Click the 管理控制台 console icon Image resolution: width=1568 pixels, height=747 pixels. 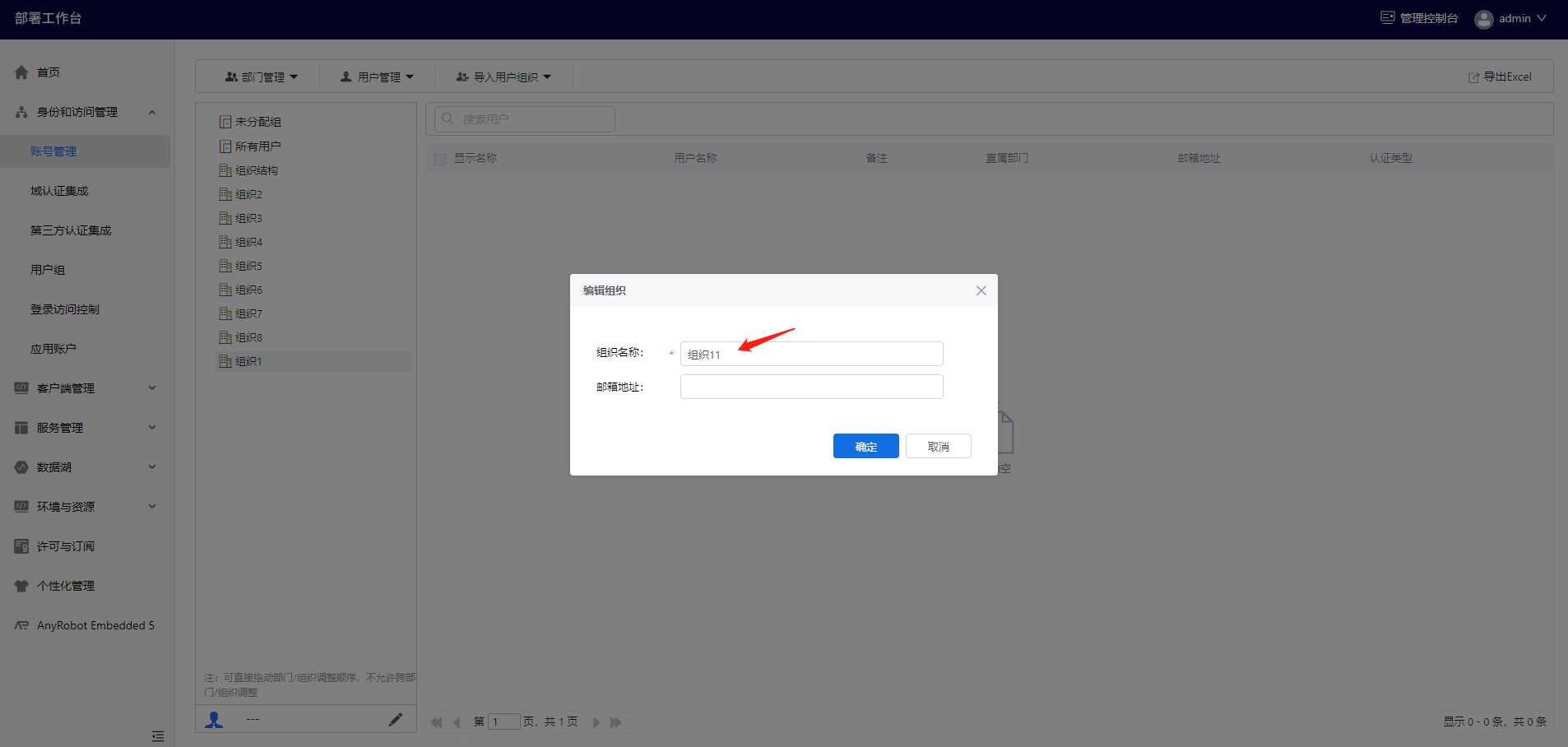pyautogui.click(x=1388, y=17)
